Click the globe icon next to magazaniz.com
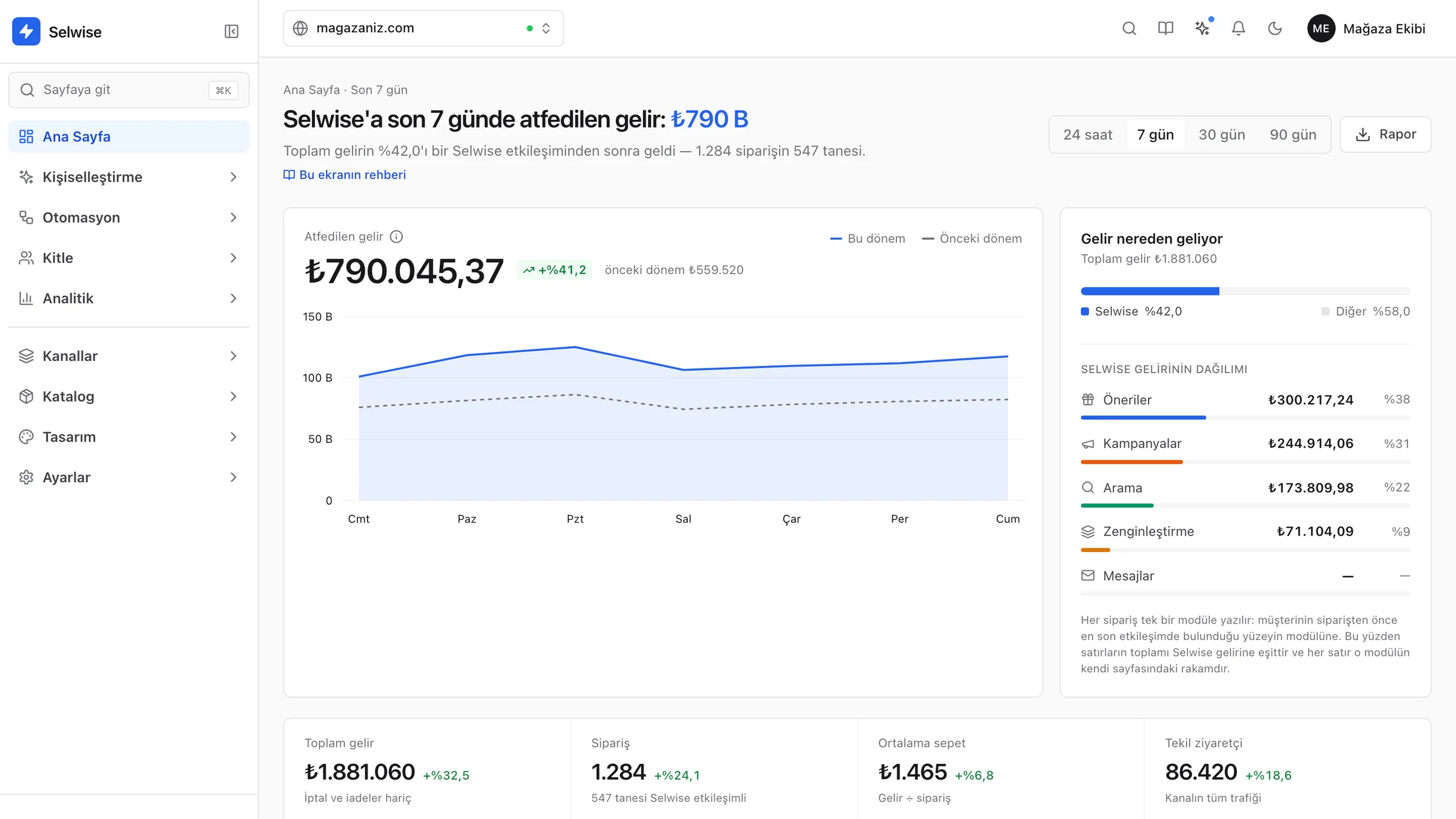 (x=300, y=29)
